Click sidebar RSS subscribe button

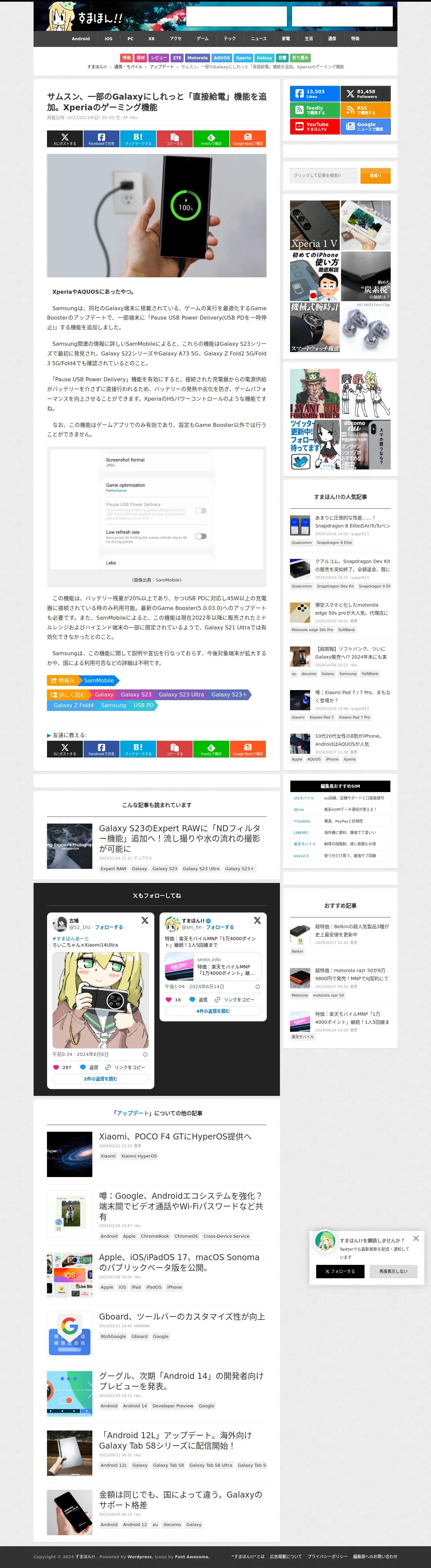(x=366, y=110)
